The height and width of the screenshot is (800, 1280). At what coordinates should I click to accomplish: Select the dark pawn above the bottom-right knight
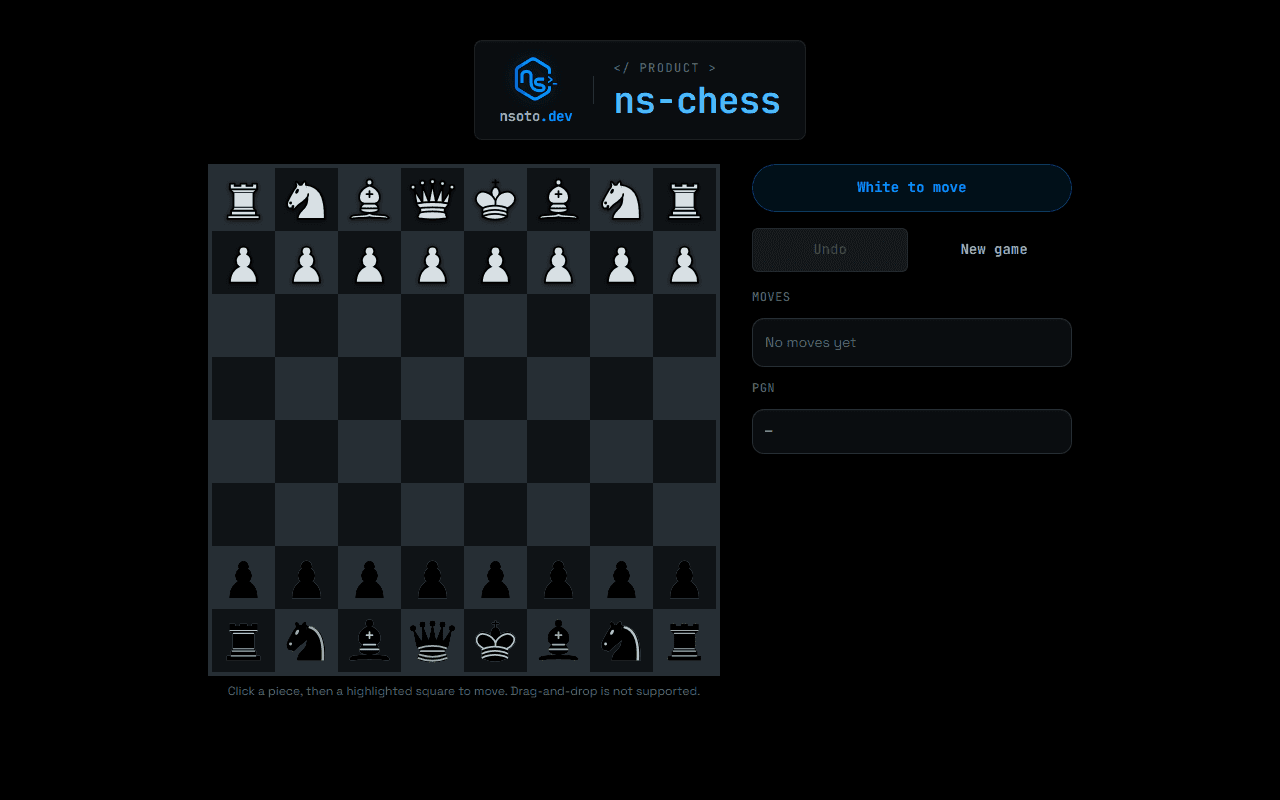tap(621, 578)
